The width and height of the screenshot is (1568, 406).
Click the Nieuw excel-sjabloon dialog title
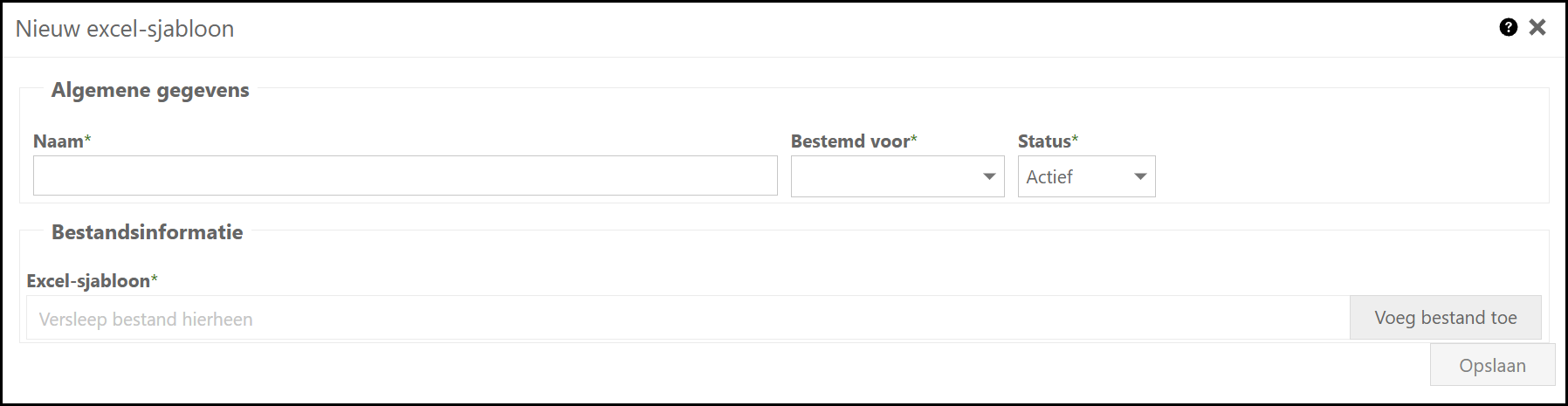coord(125,29)
